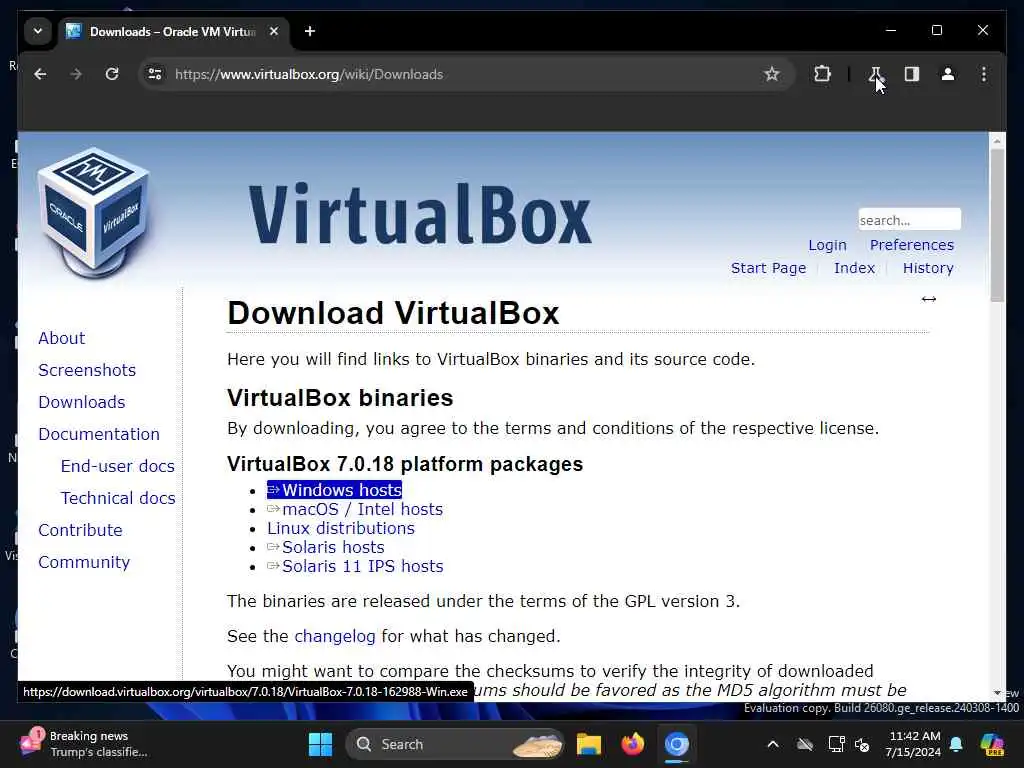Reload the VirtualBox downloads page
Viewport: 1024px width, 768px height.
pos(112,74)
